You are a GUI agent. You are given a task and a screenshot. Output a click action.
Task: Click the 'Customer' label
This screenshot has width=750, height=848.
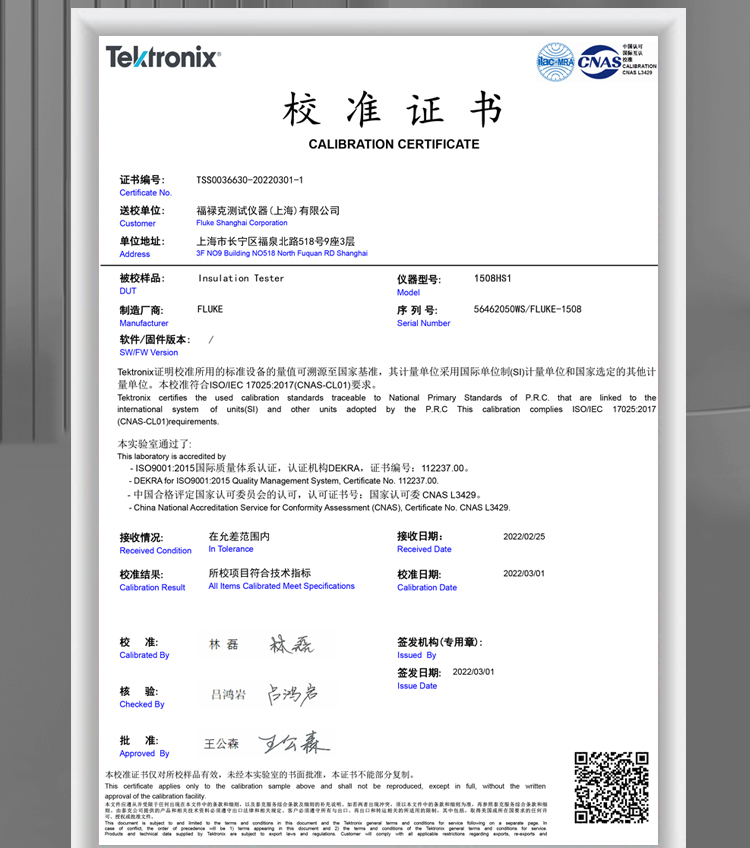point(137,223)
